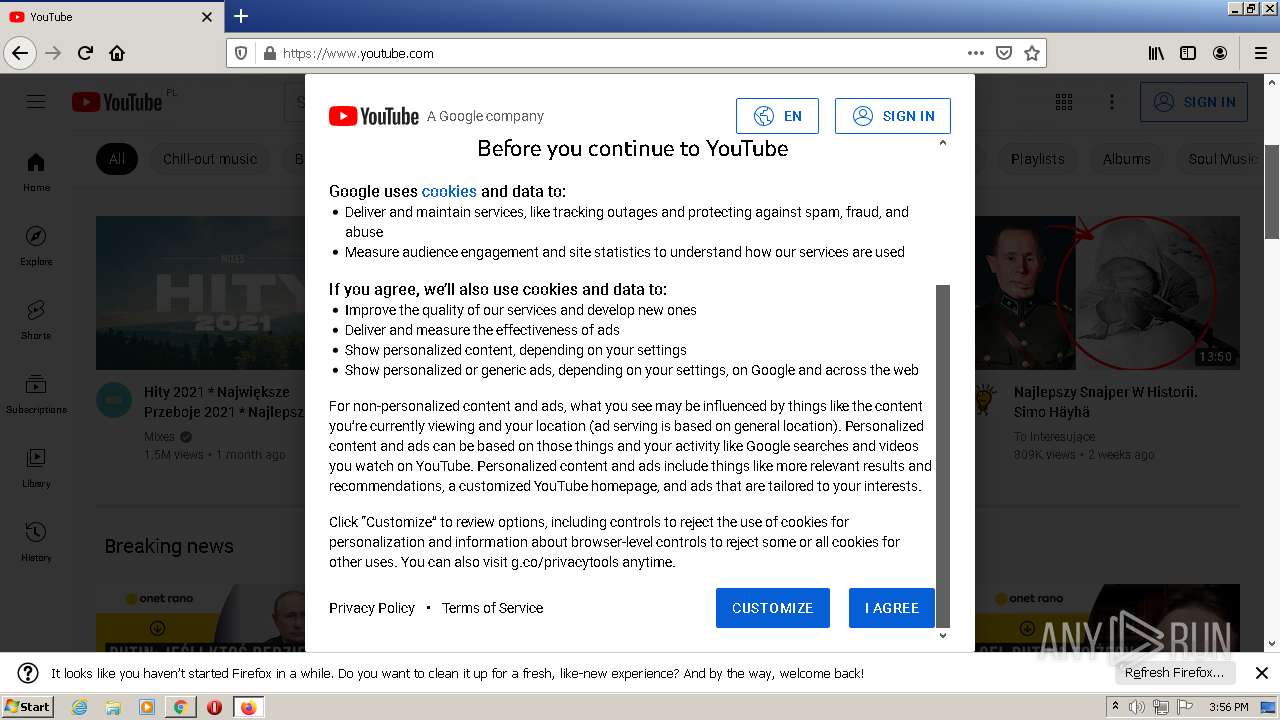The image size is (1280, 720).
Task: Save page to Pocket icon
Action: pyautogui.click(x=1004, y=53)
